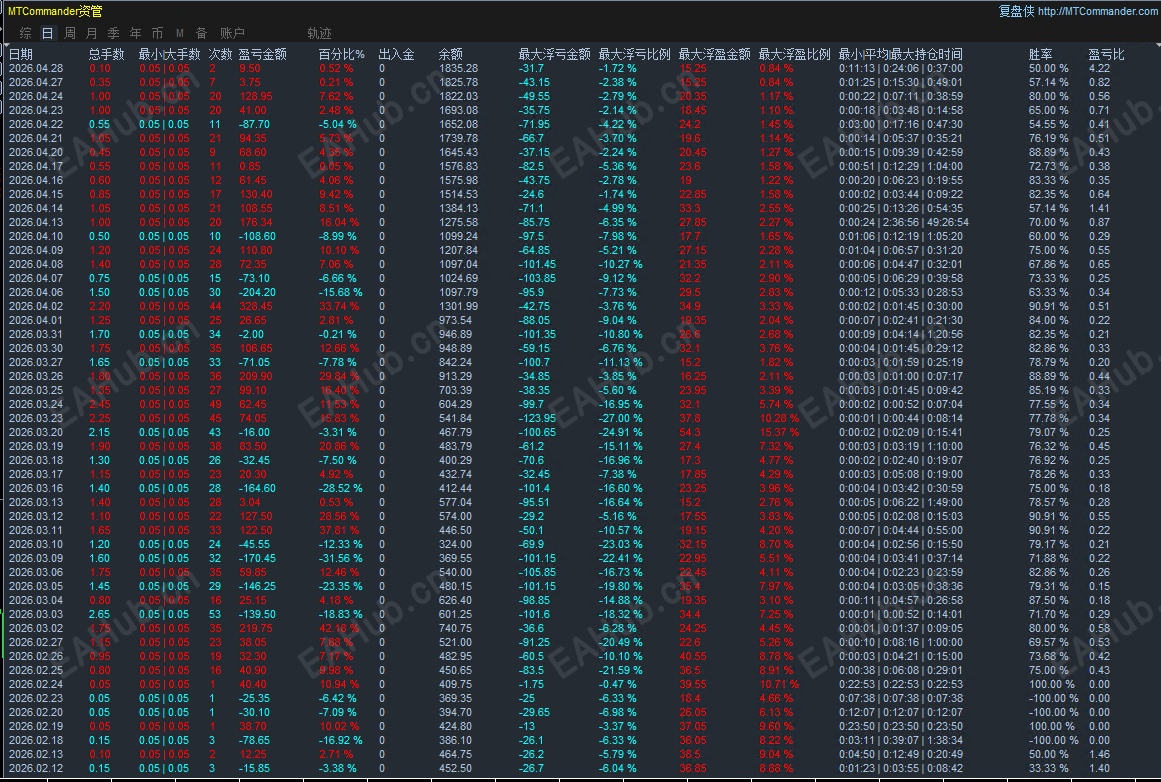Click the 百分比% column header
Viewport: 1161px width, 782px height.
[x=341, y=54]
